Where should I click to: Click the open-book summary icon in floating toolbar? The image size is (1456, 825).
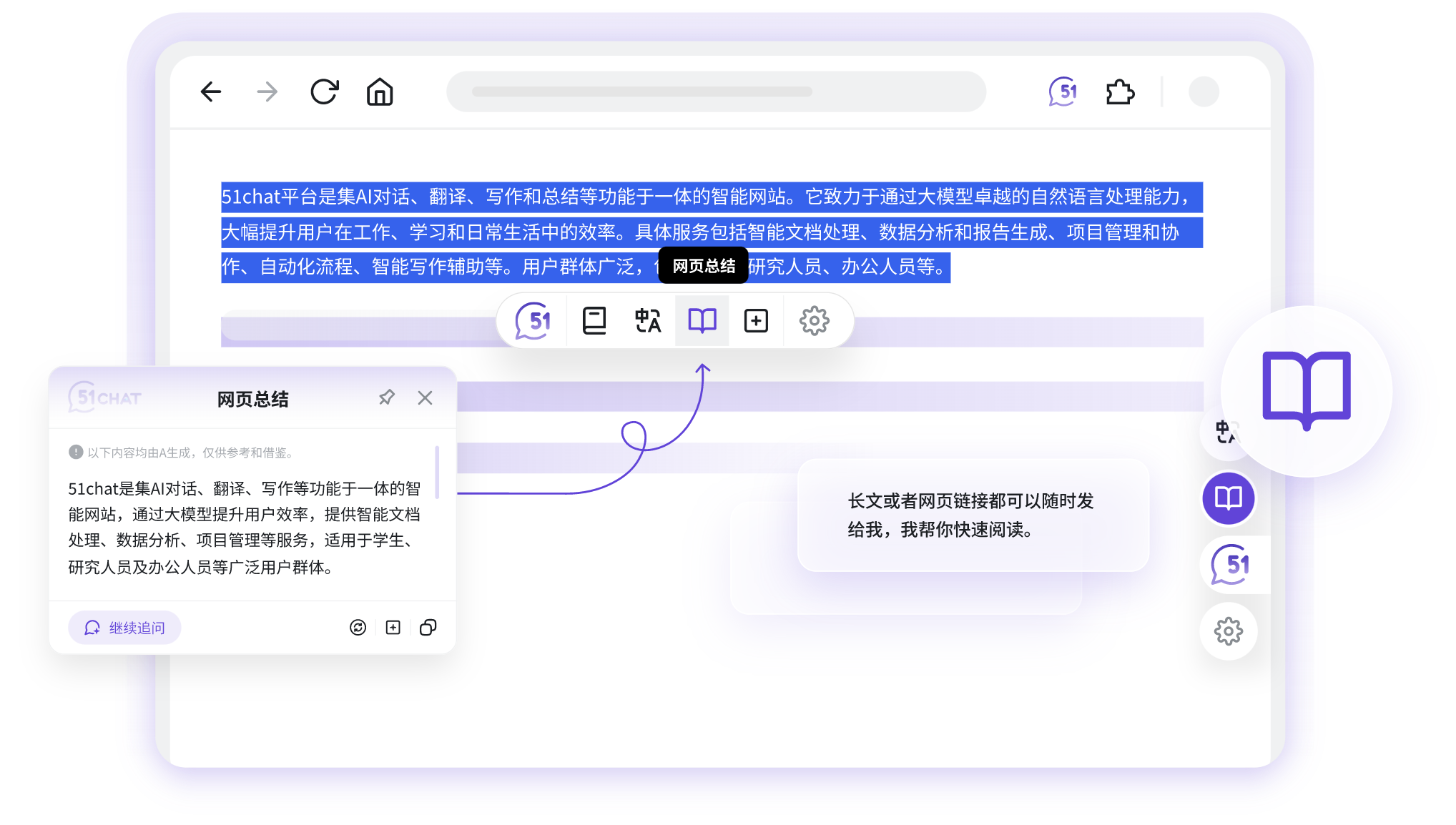click(702, 321)
